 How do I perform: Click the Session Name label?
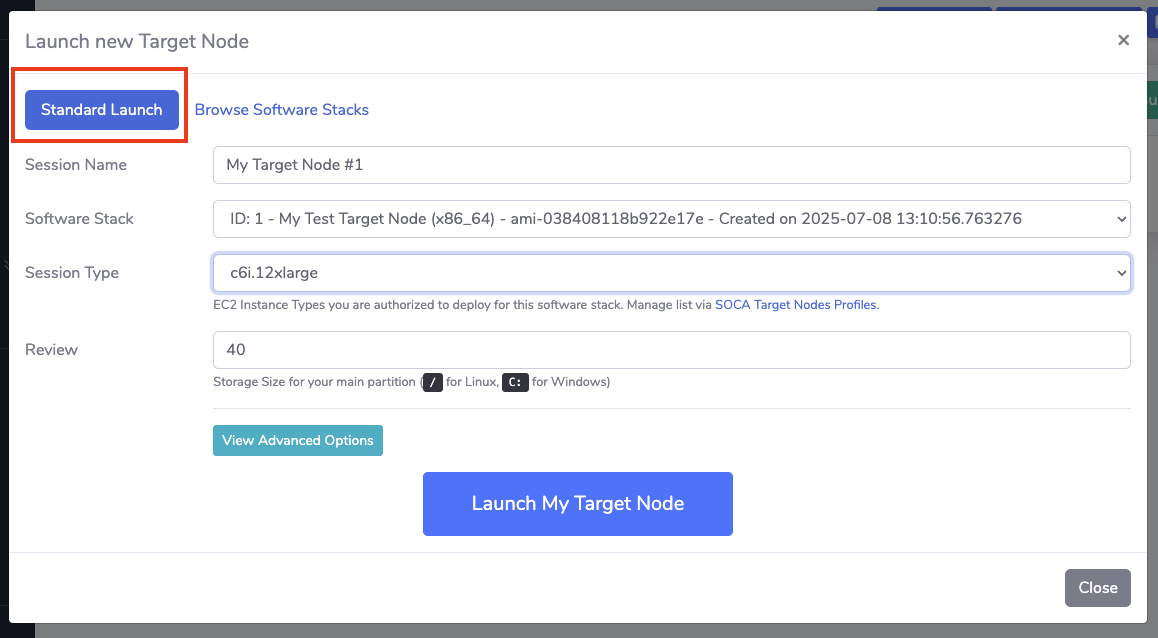coord(76,165)
